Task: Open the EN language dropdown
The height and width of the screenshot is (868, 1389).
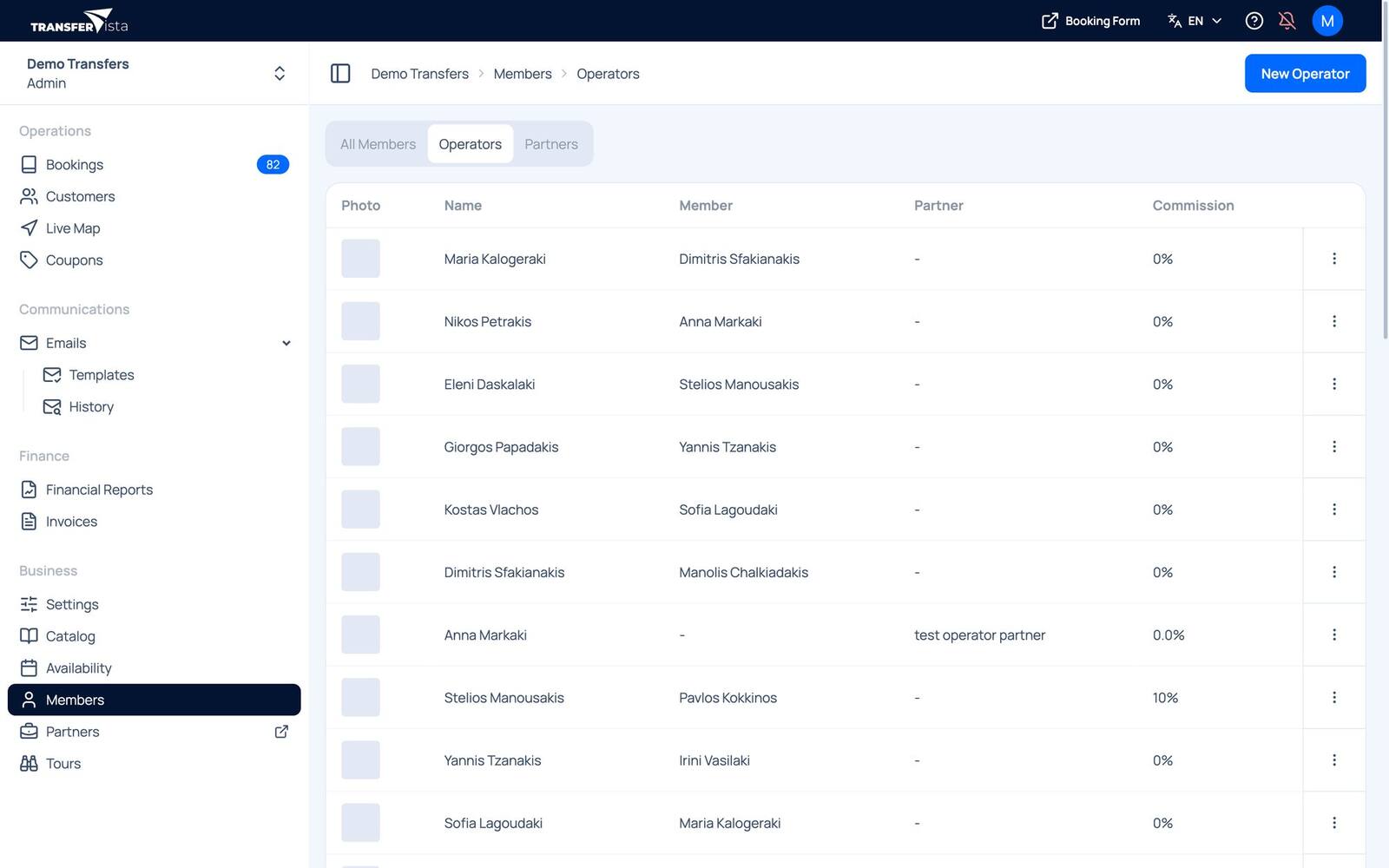Action: tap(1195, 21)
